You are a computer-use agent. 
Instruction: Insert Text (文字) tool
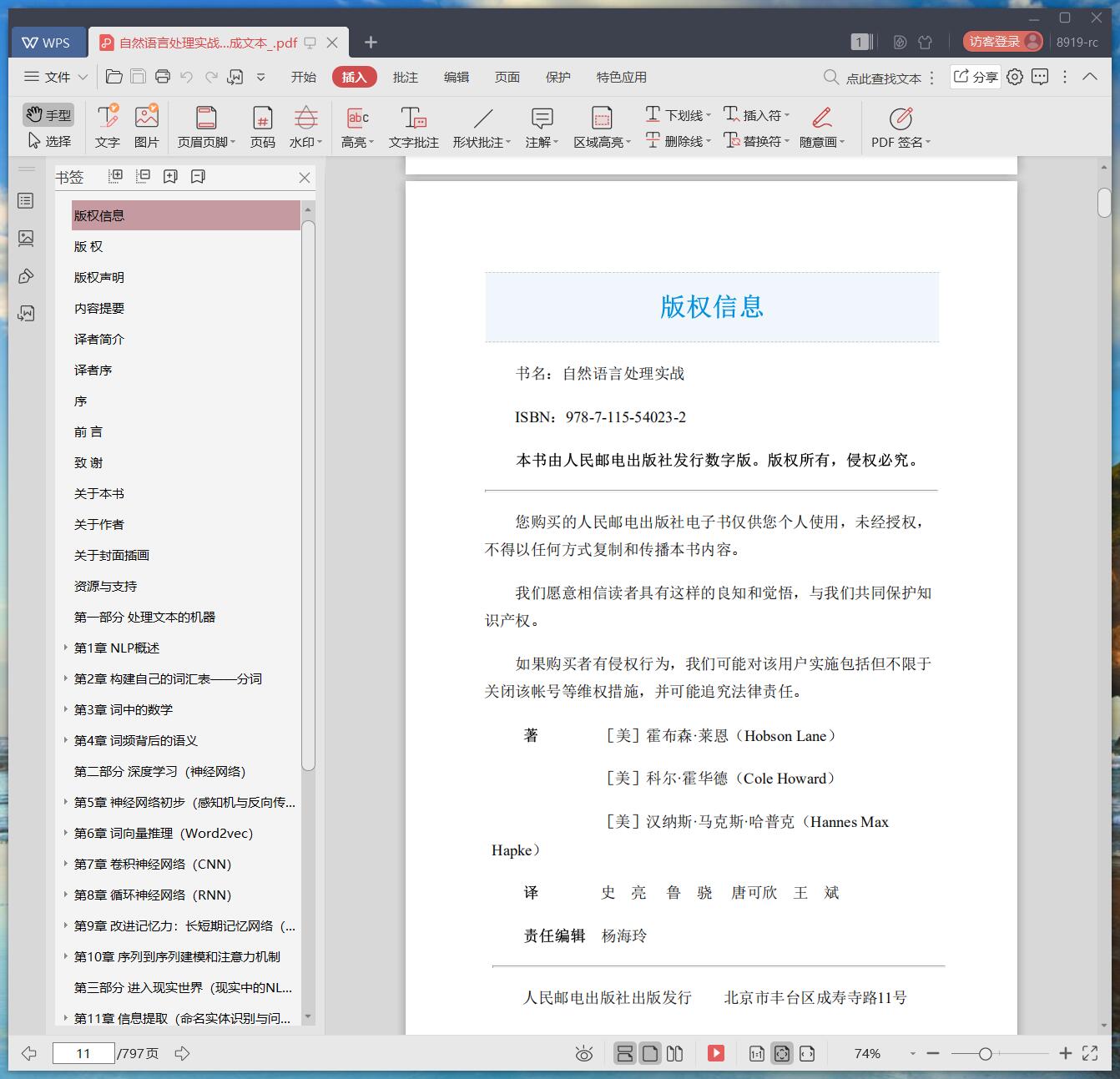coord(108,127)
